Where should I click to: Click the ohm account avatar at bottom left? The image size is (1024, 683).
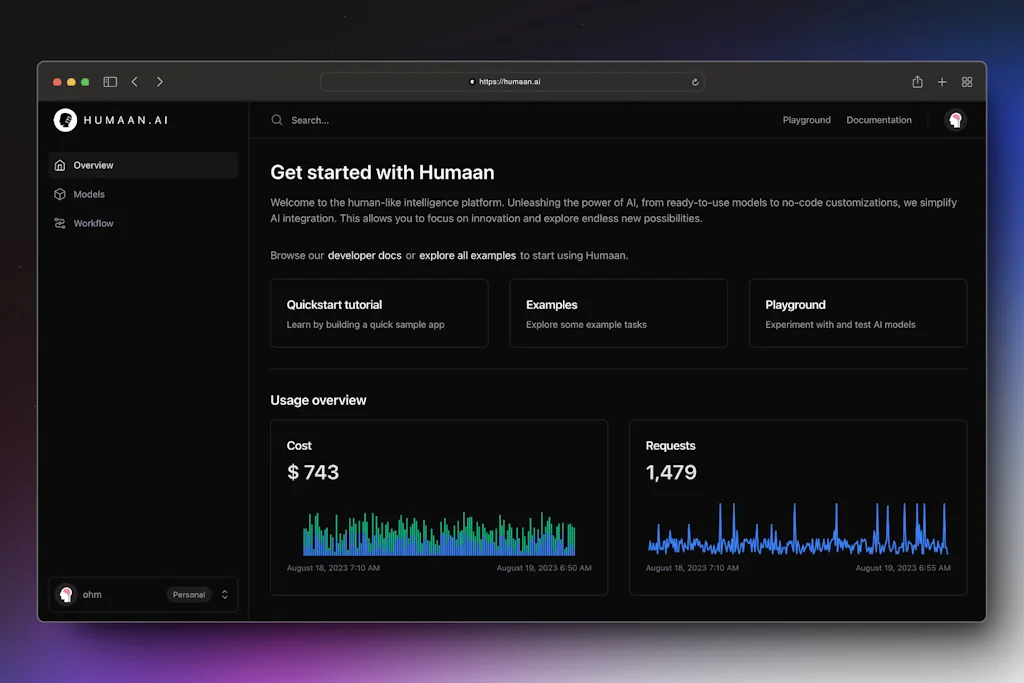tap(66, 594)
